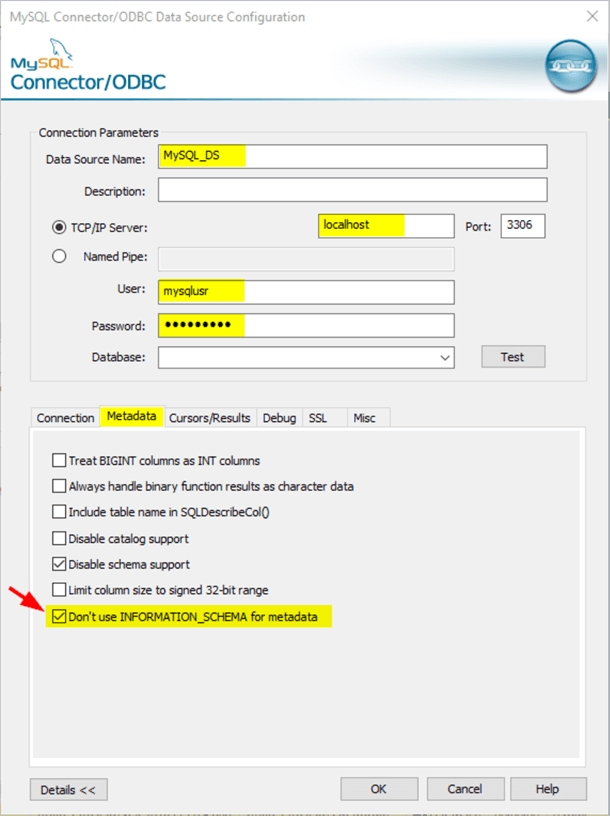Image resolution: width=610 pixels, height=816 pixels.
Task: Click the Test connection button
Action: [x=513, y=357]
